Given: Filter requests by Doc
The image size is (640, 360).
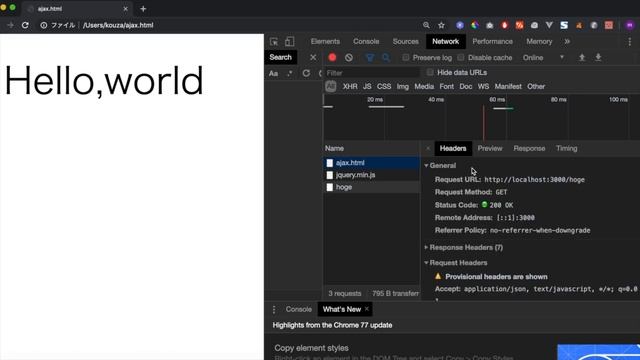Looking at the screenshot, I should [x=466, y=87].
